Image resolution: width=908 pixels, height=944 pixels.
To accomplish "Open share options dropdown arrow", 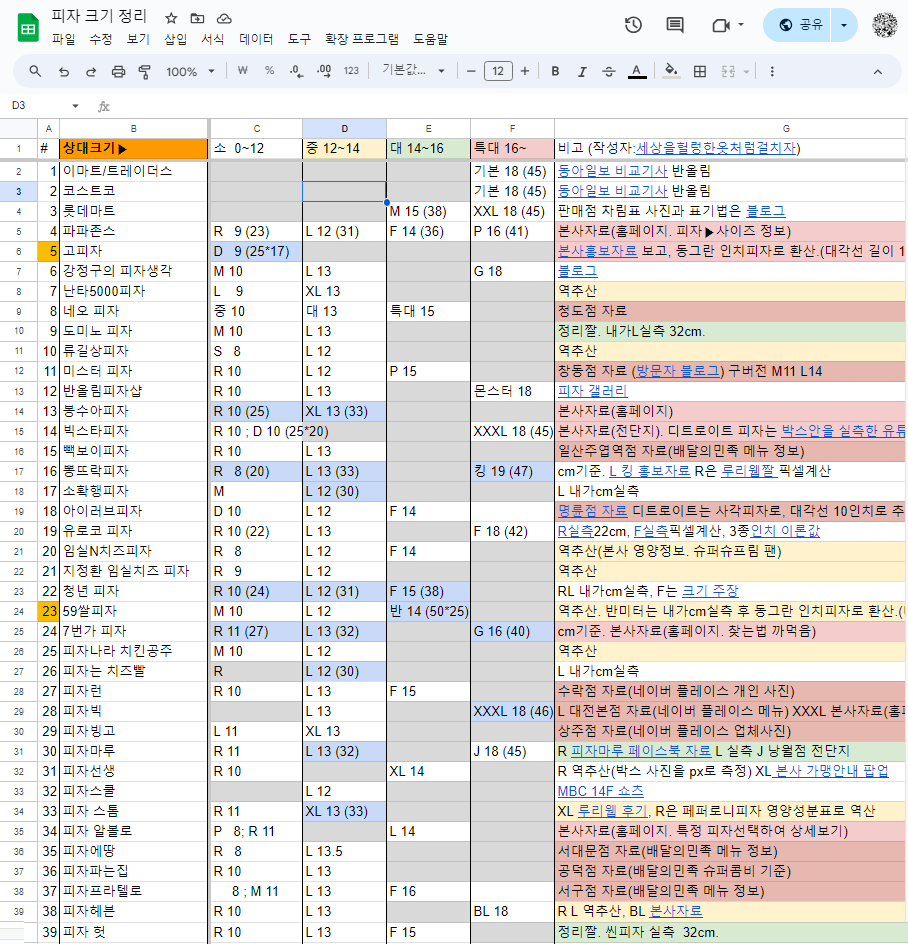I will (x=844, y=25).
